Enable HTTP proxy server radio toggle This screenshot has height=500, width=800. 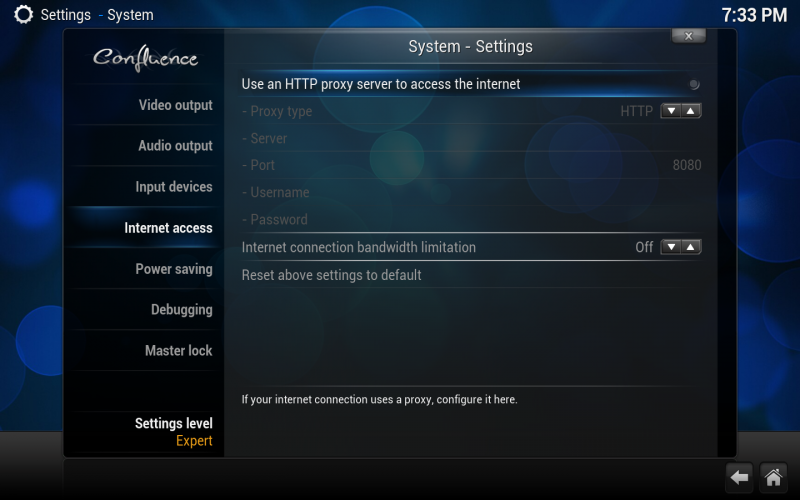pos(694,84)
